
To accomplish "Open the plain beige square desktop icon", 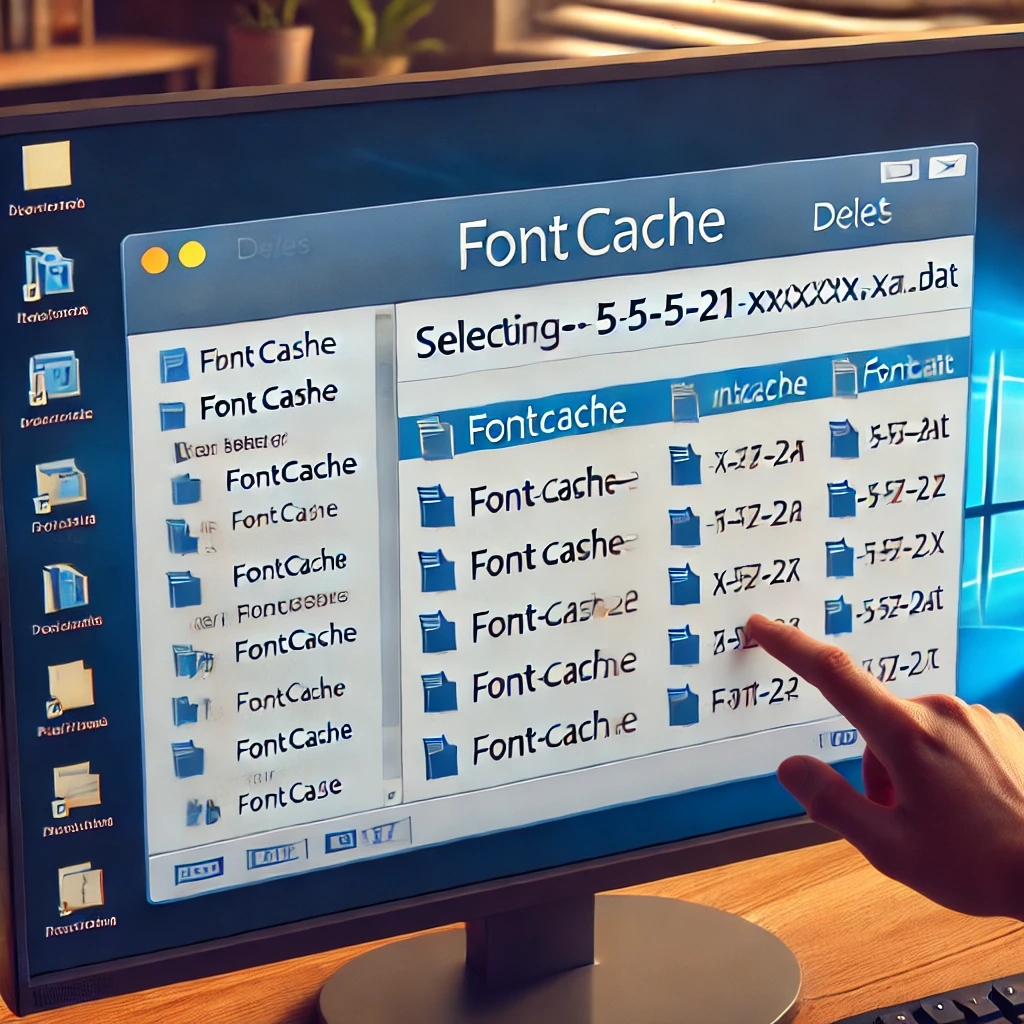I will 46,165.
